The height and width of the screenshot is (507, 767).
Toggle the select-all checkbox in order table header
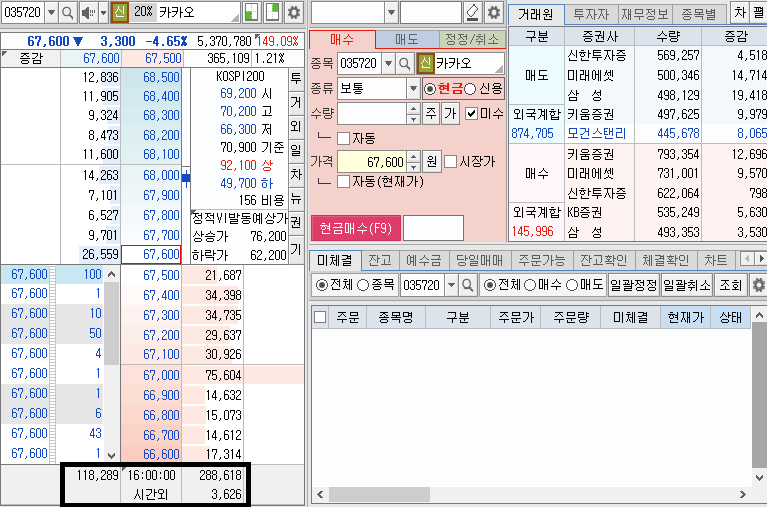(x=320, y=317)
